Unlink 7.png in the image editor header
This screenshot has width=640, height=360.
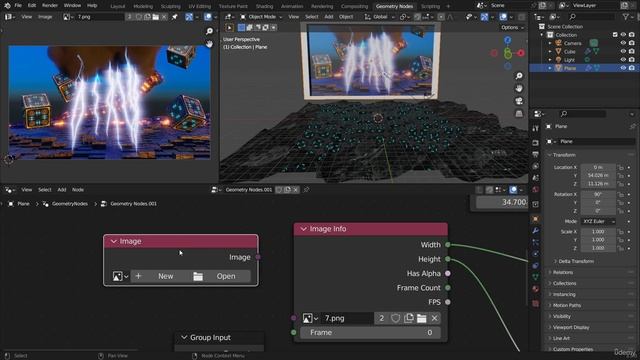tap(164, 17)
